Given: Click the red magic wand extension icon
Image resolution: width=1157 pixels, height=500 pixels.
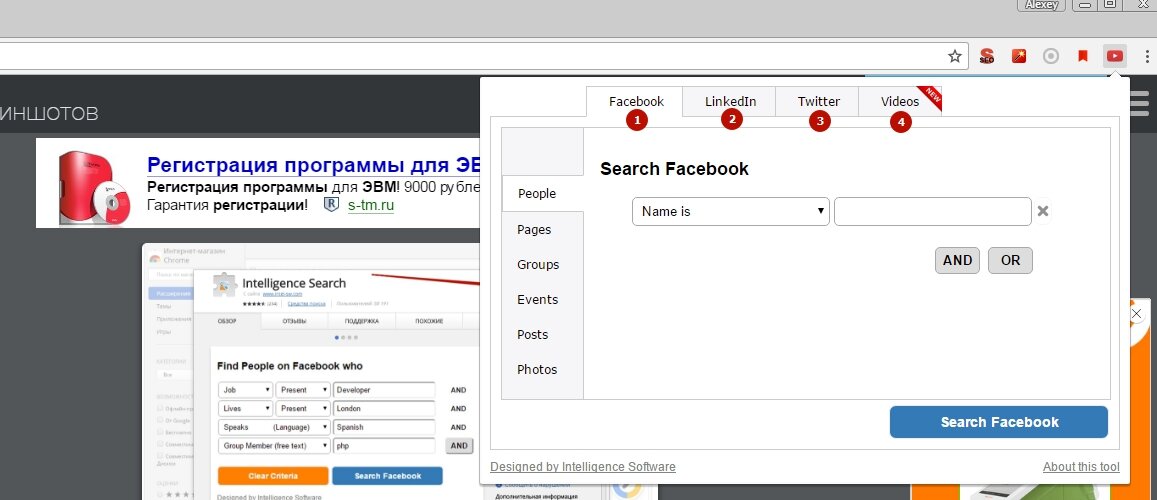Looking at the screenshot, I should 1019,56.
